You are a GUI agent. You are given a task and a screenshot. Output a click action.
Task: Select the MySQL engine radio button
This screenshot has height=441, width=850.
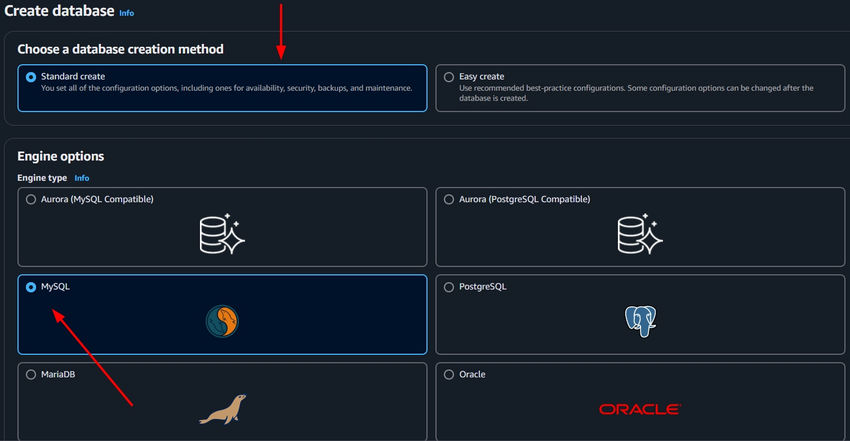point(31,287)
